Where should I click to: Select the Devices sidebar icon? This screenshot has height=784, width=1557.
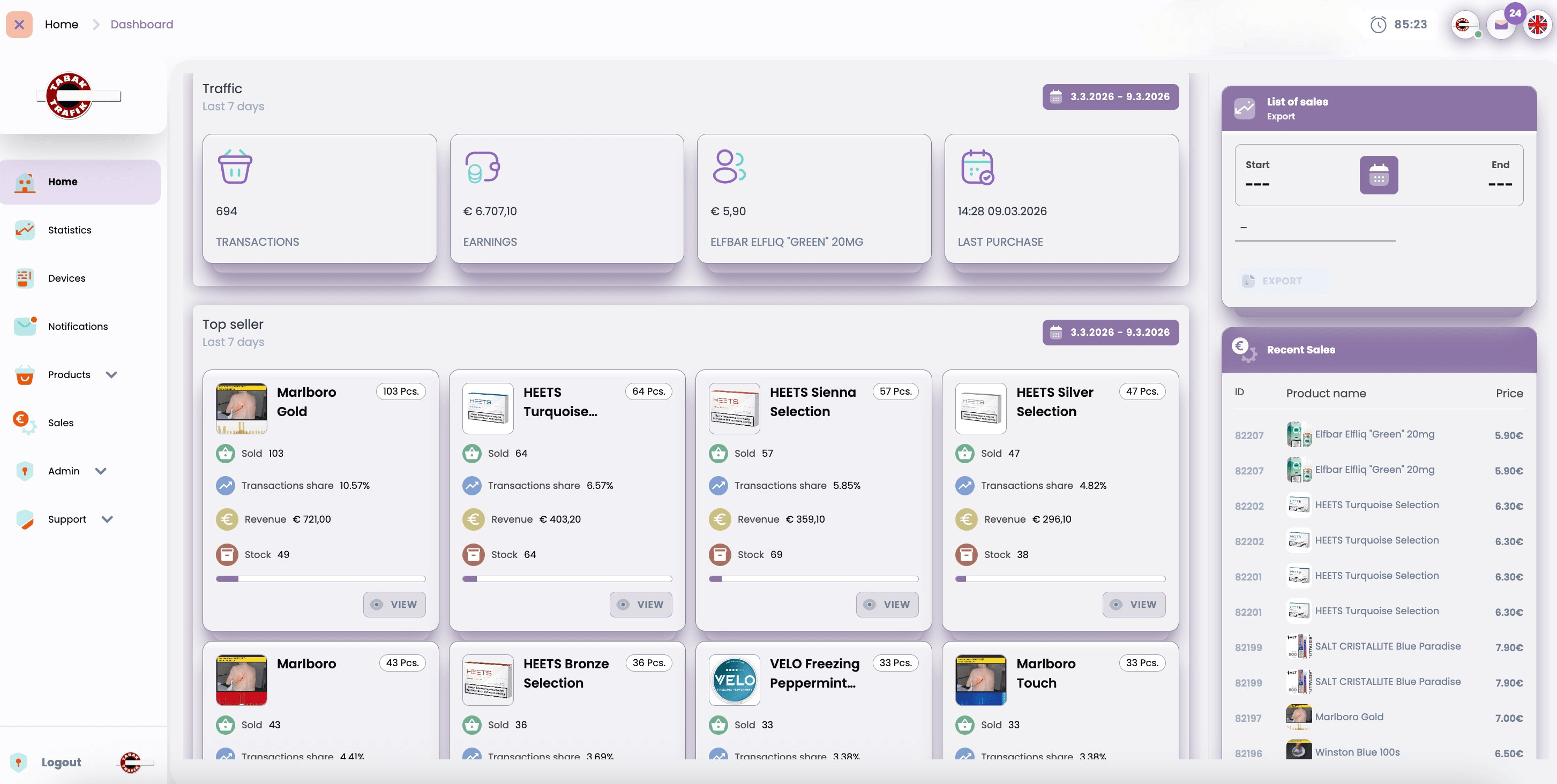(24, 278)
